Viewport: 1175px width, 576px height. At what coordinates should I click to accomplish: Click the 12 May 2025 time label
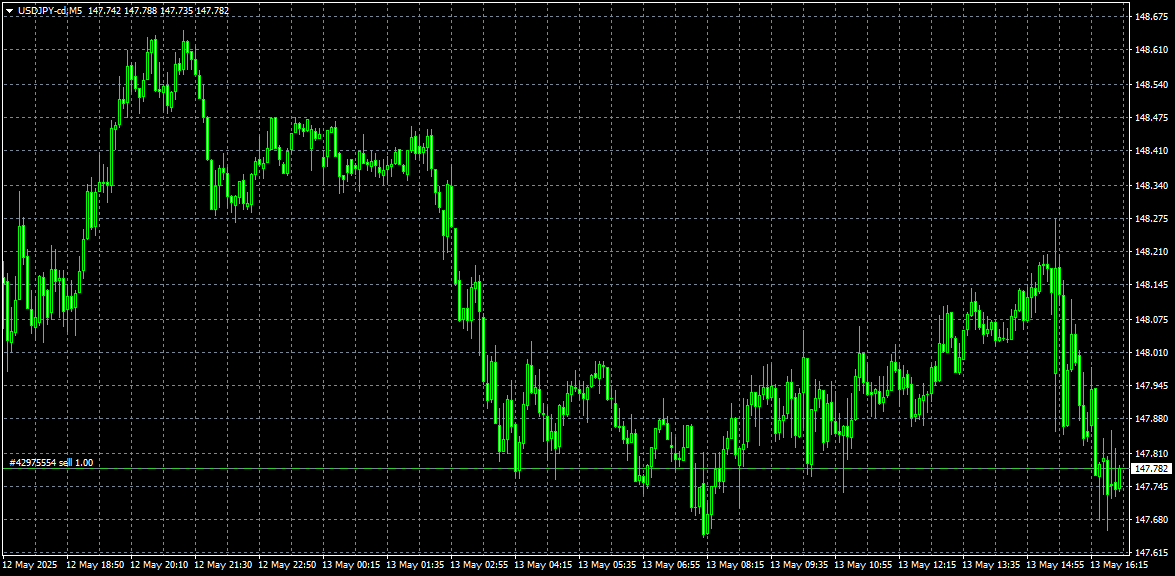click(29, 564)
